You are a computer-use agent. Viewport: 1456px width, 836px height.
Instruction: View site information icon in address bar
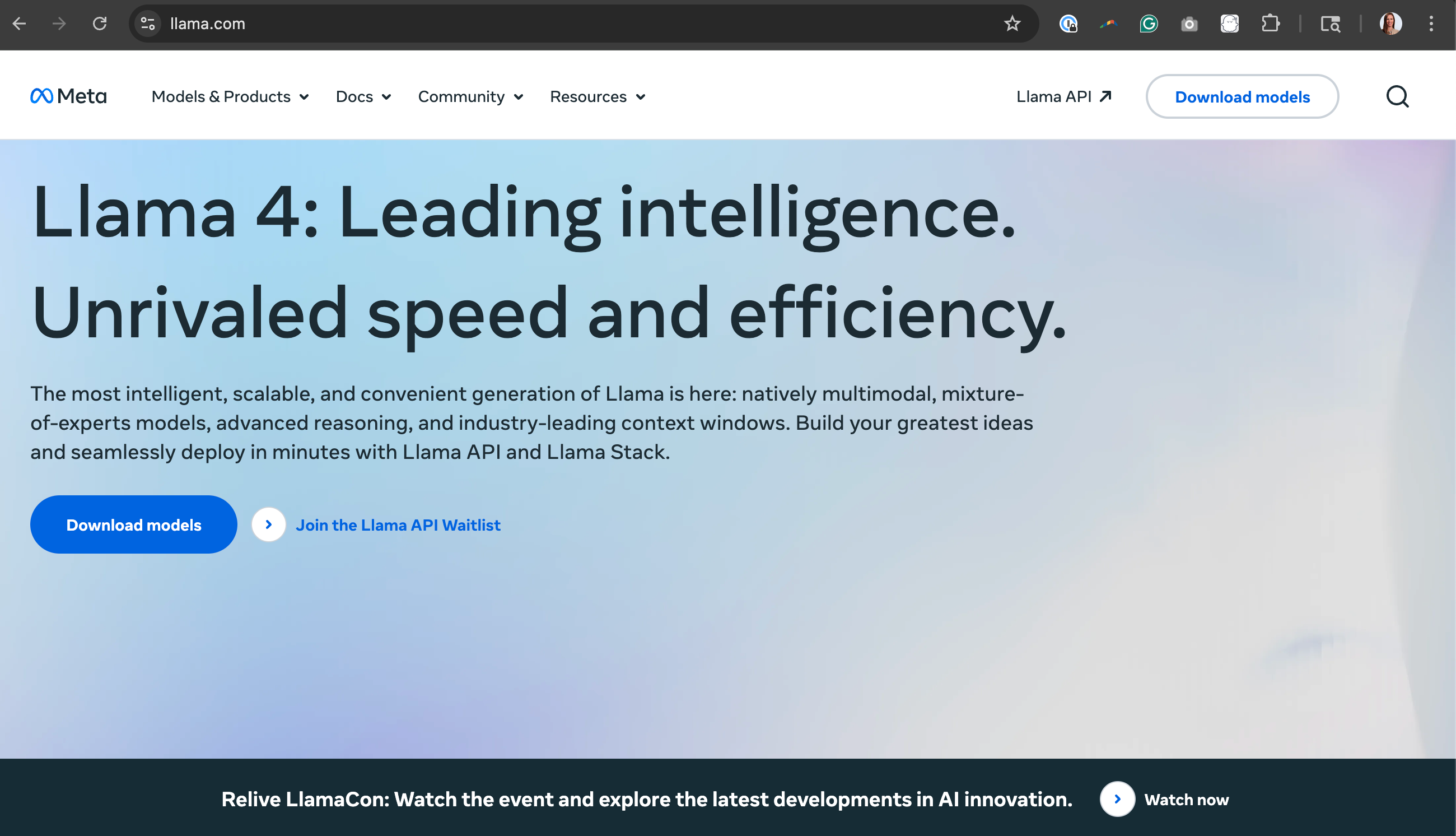pyautogui.click(x=148, y=24)
